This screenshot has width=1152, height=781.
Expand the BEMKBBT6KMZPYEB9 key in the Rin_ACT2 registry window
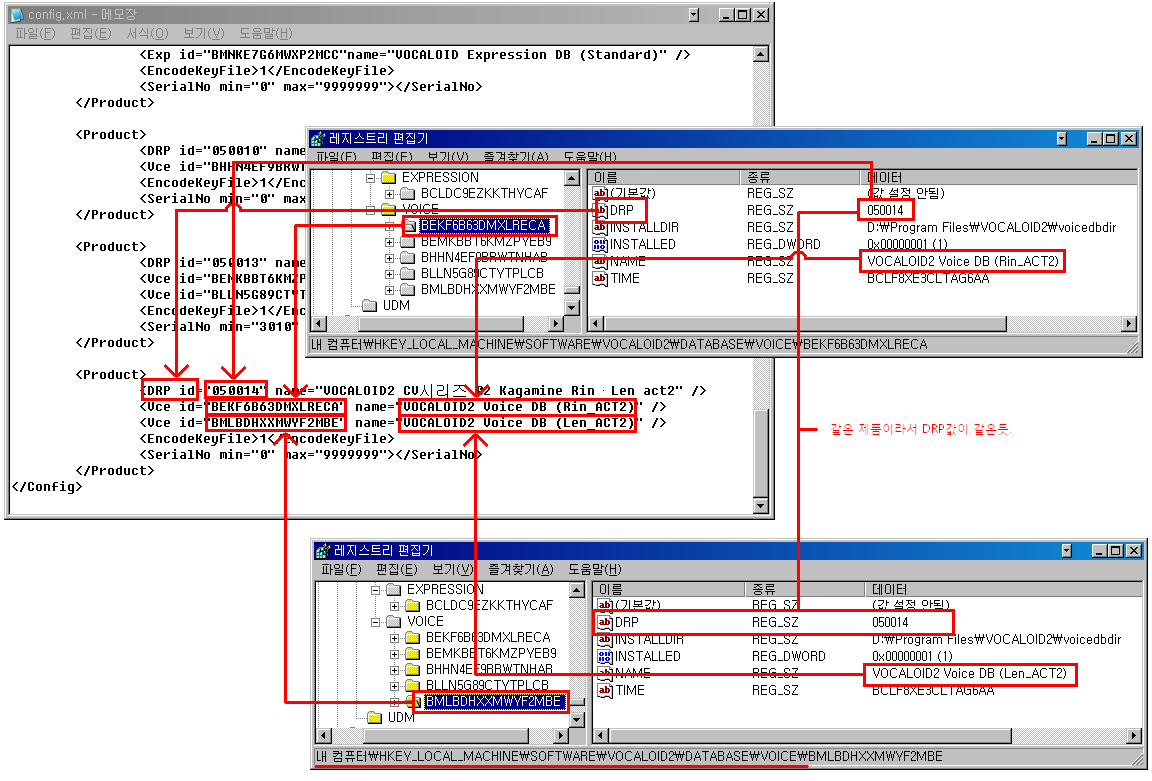390,242
